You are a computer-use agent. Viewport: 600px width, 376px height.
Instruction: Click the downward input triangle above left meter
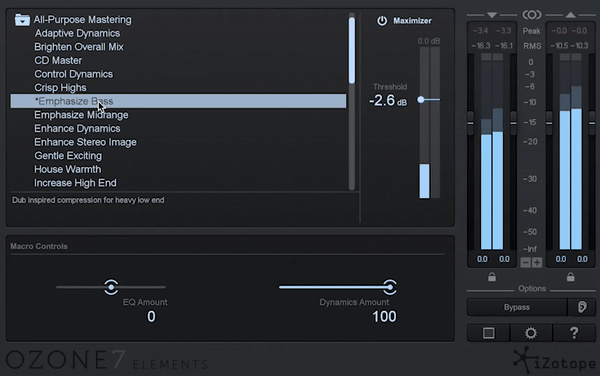(492, 15)
